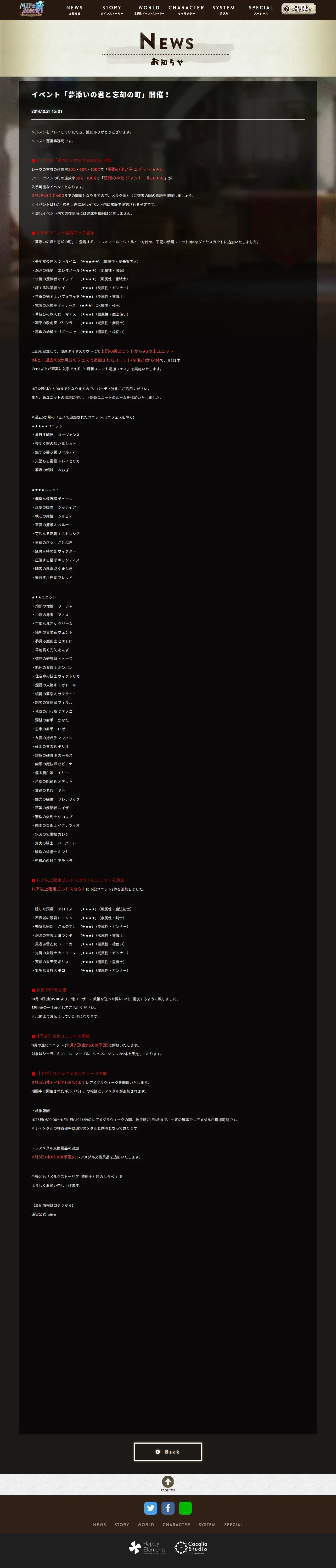Click the Back button below the article
The image size is (336, 1568).
(168, 1451)
